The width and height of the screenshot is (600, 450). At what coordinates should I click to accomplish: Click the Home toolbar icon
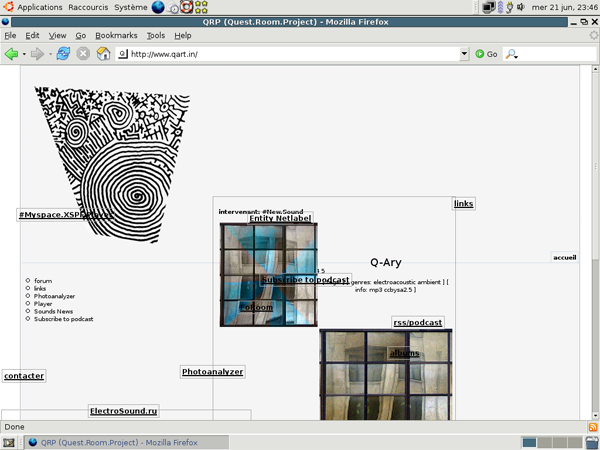point(103,54)
